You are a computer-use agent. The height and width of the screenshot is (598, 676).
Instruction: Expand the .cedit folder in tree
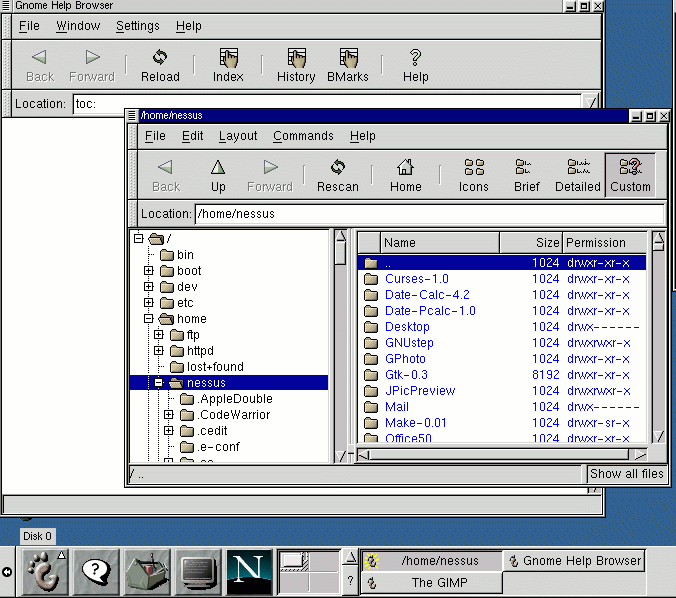click(169, 430)
